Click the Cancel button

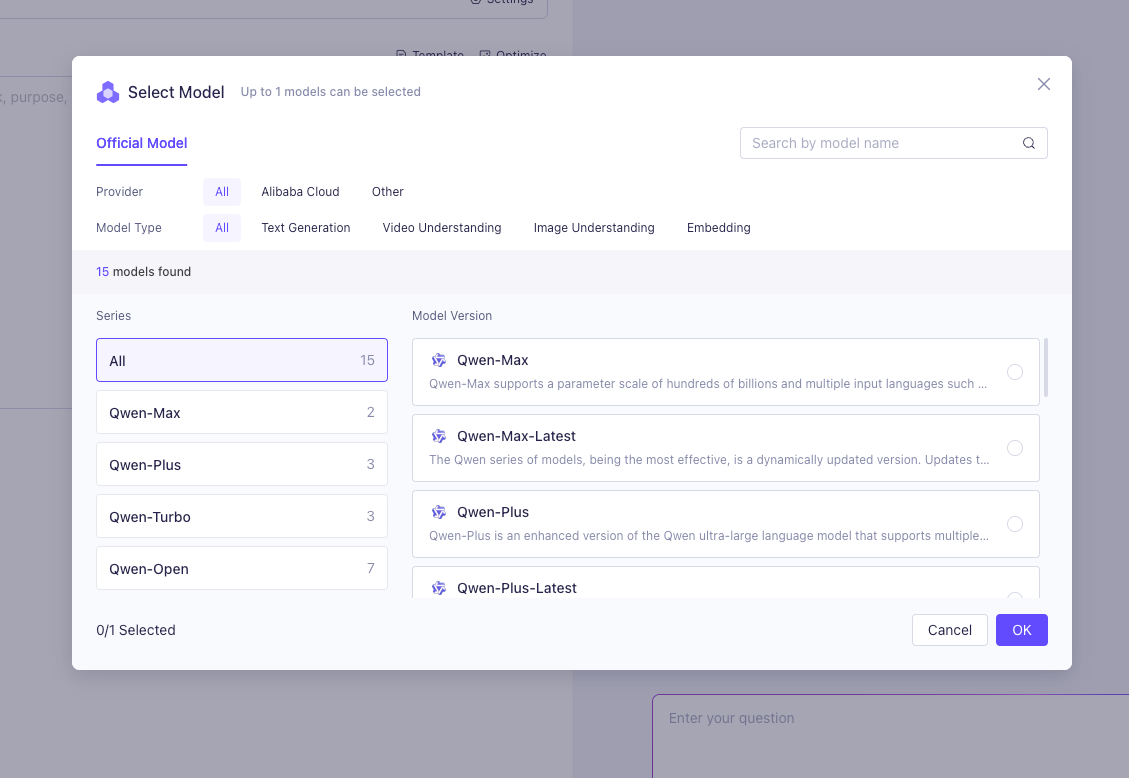tap(950, 630)
